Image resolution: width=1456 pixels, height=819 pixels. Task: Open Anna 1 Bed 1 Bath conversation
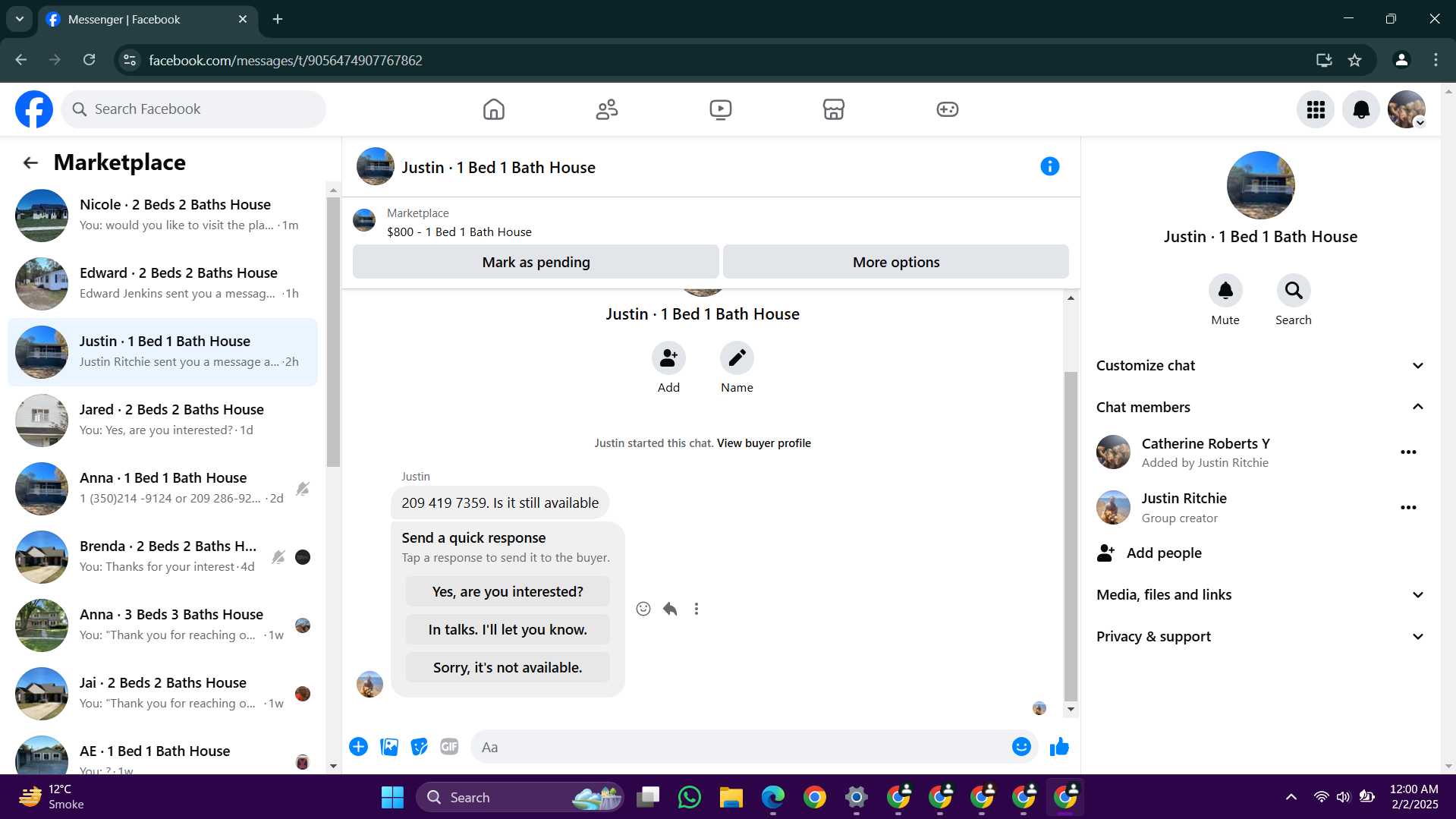coord(162,489)
